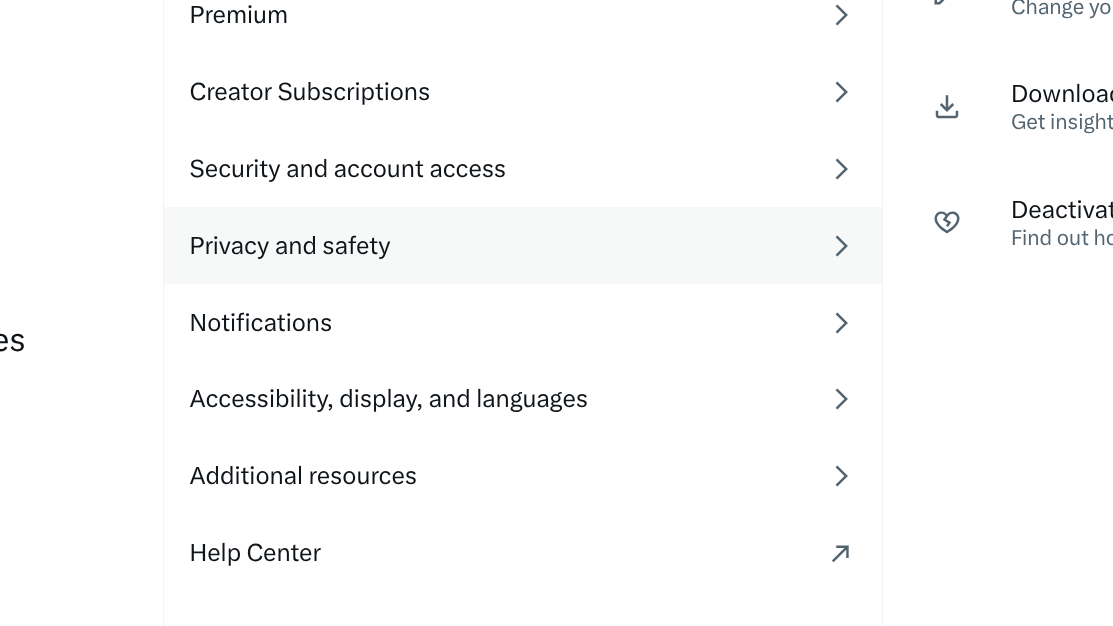Click the chevron next to Premium

[841, 14]
